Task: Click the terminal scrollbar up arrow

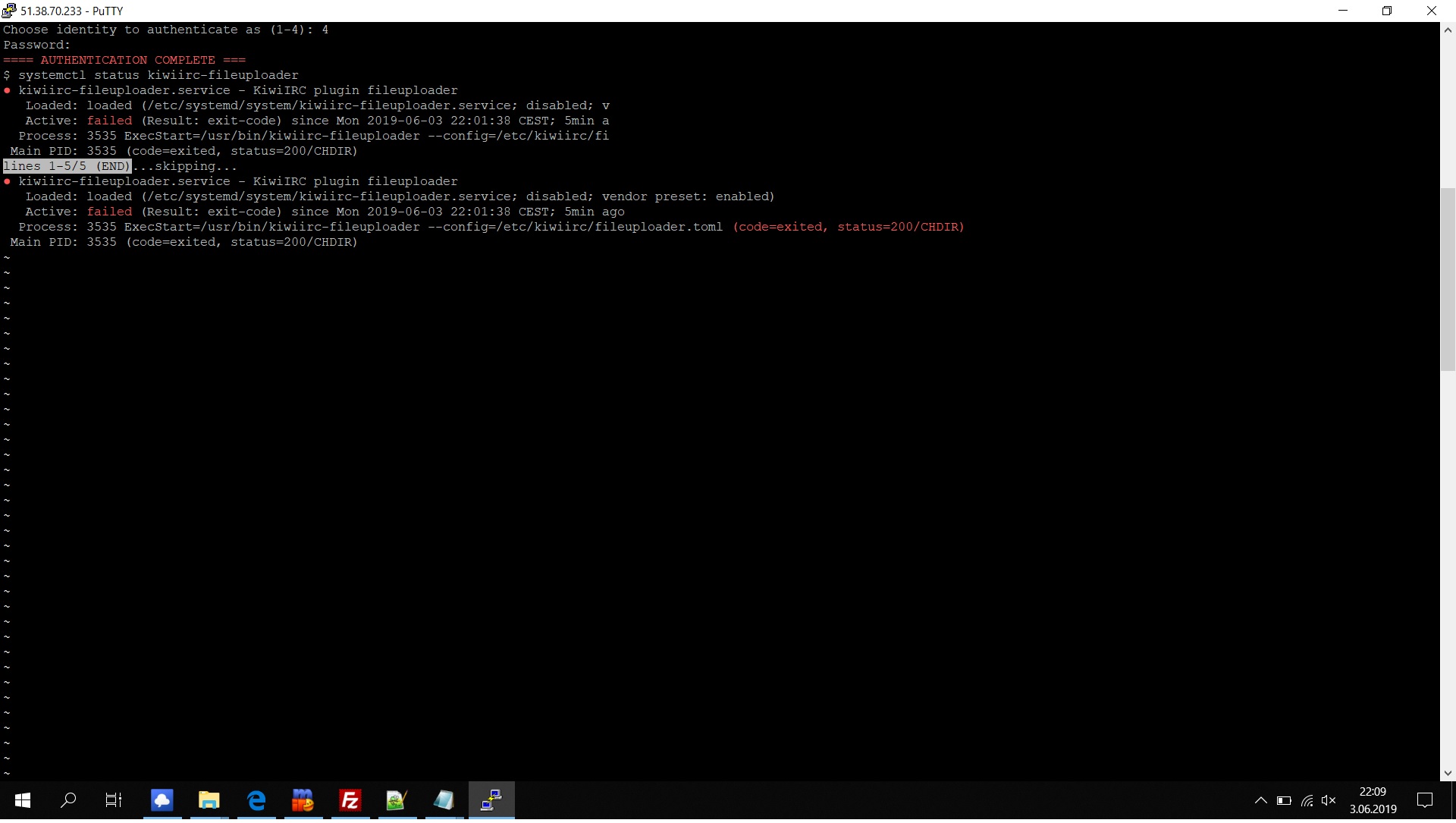Action: click(1448, 30)
